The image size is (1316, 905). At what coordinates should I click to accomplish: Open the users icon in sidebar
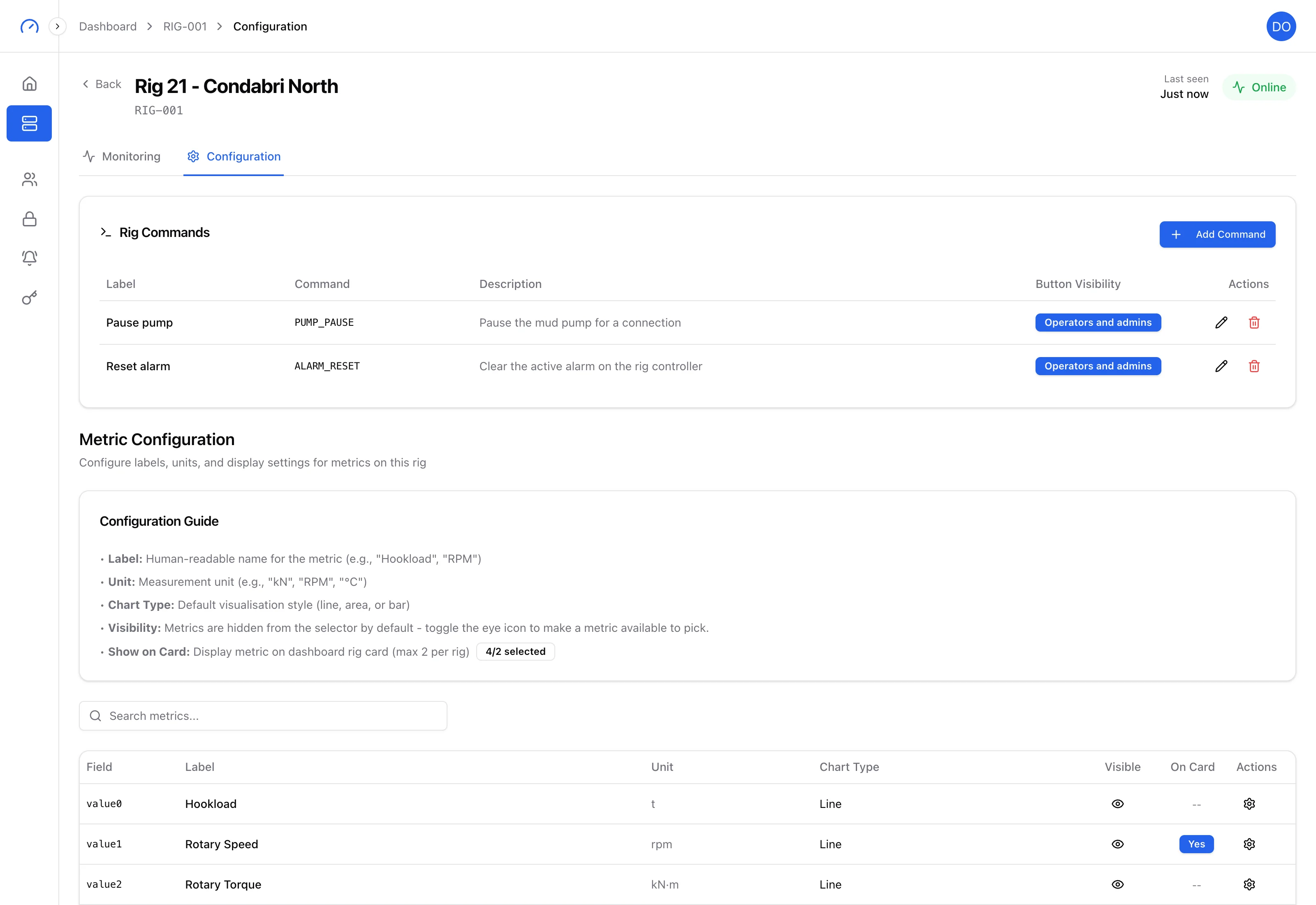[x=30, y=180]
